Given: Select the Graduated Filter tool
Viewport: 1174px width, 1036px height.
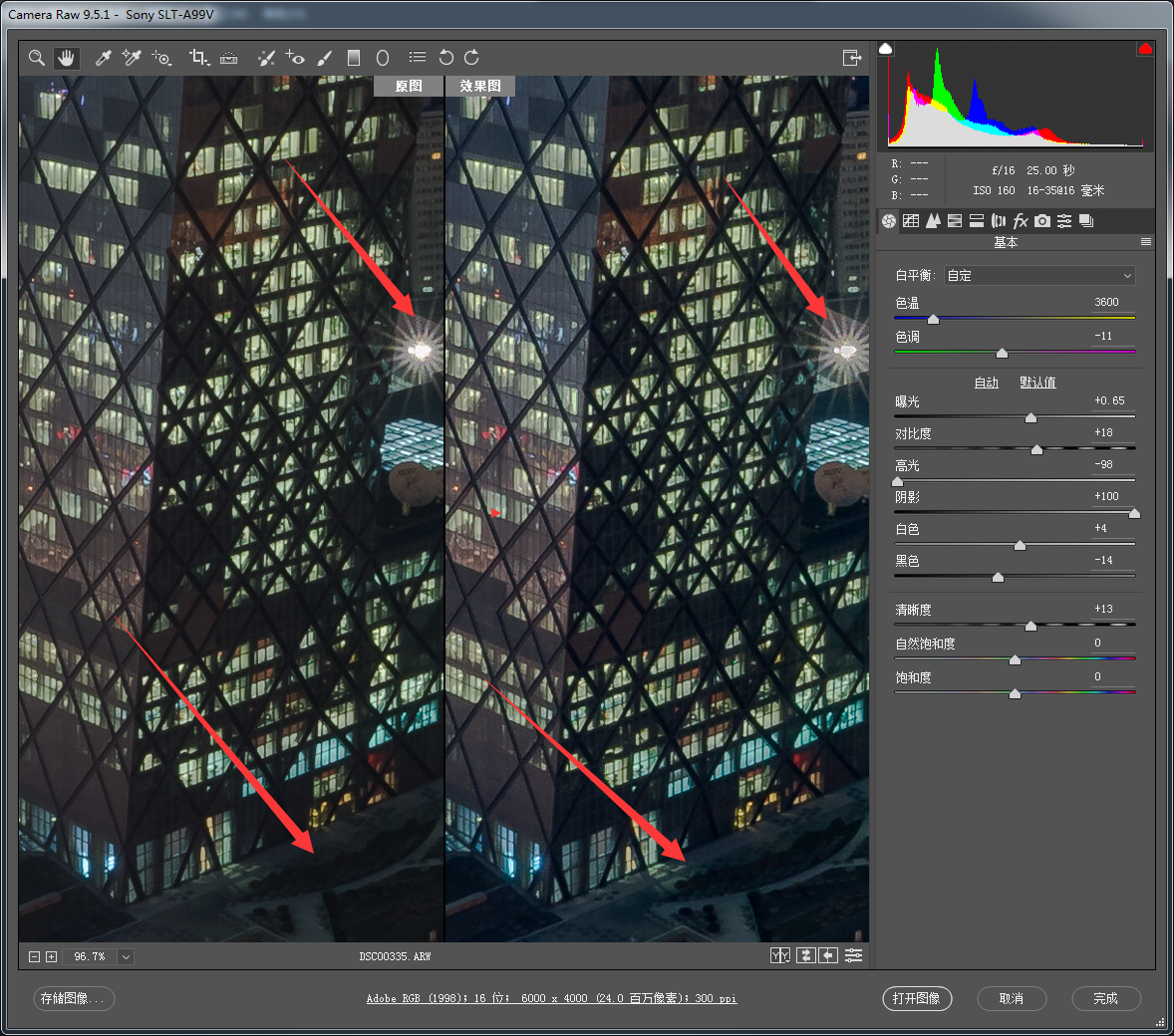Looking at the screenshot, I should 353,58.
